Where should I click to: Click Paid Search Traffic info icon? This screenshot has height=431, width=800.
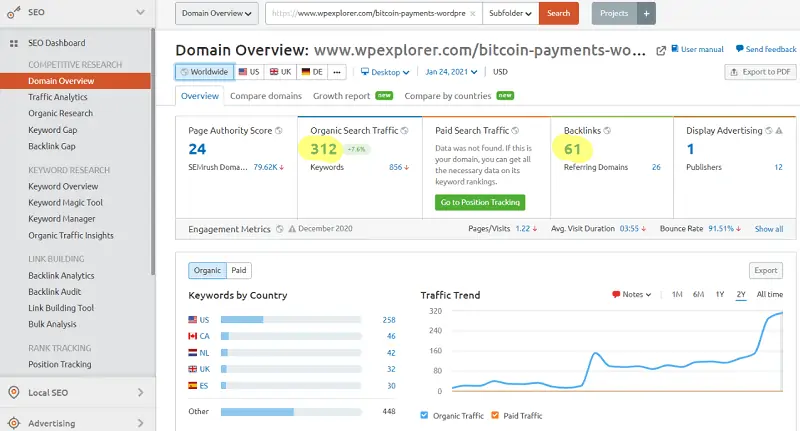[x=515, y=131]
